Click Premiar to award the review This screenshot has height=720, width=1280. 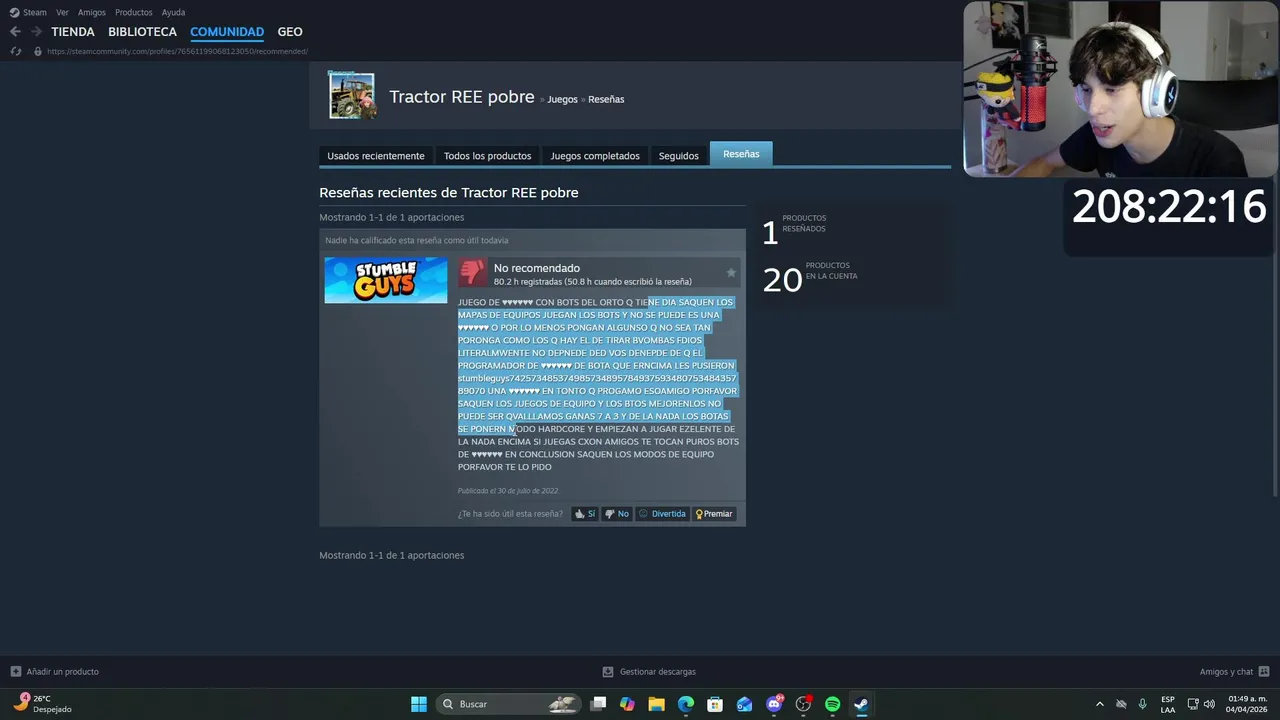tap(714, 514)
